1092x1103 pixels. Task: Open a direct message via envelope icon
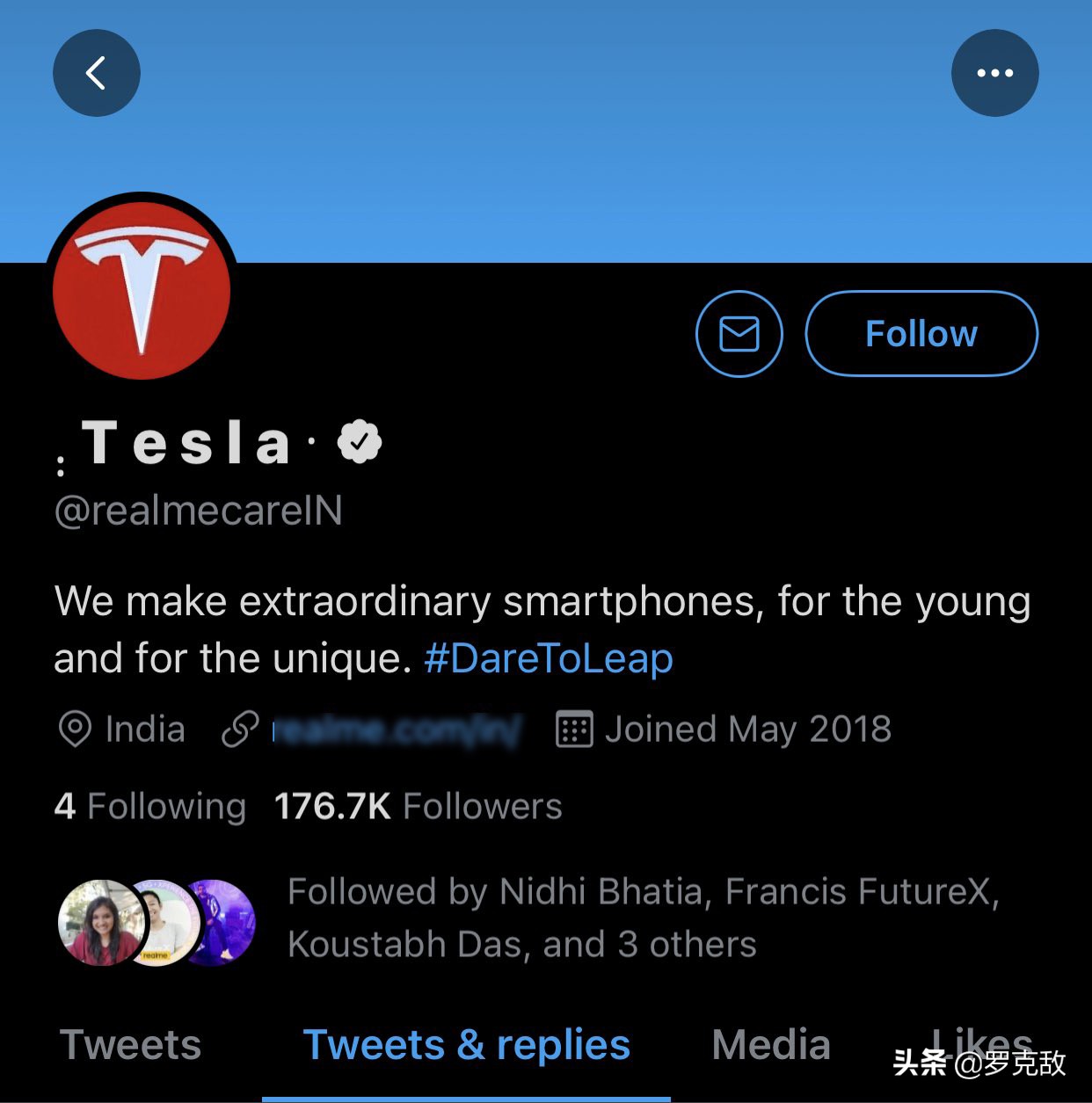[x=739, y=334]
